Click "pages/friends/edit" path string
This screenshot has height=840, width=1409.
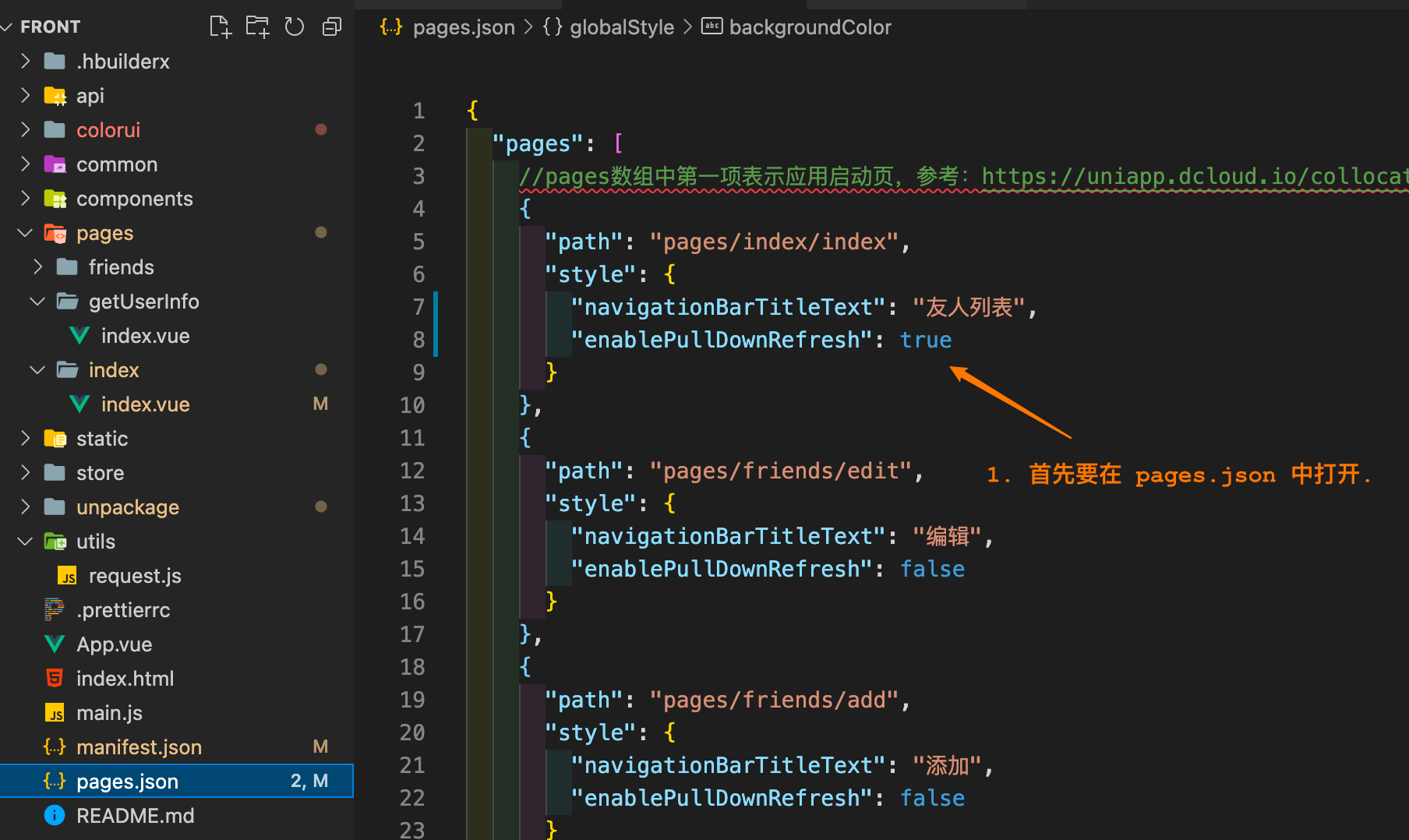tap(781, 471)
